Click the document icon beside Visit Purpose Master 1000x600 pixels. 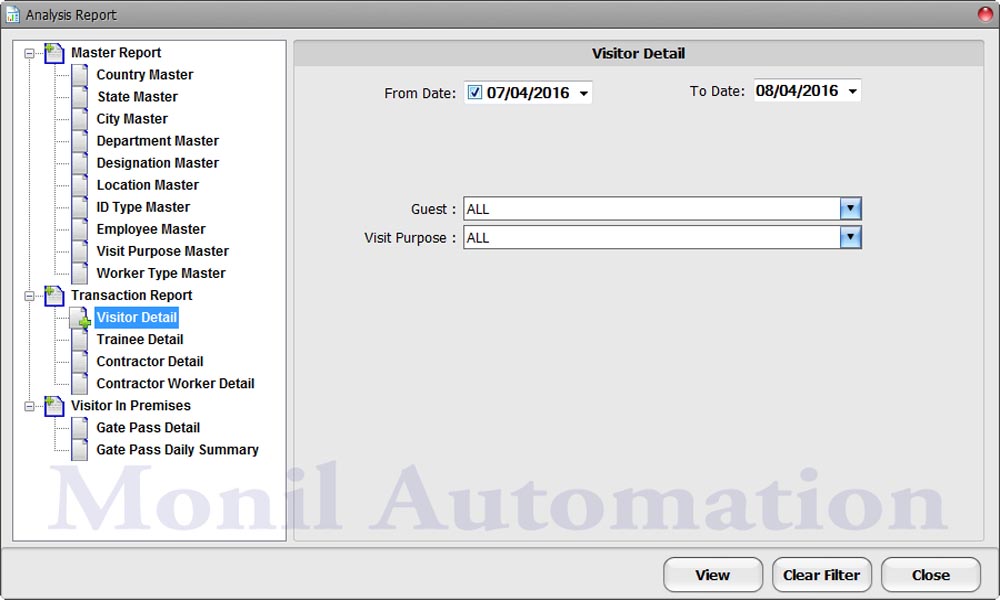80,251
